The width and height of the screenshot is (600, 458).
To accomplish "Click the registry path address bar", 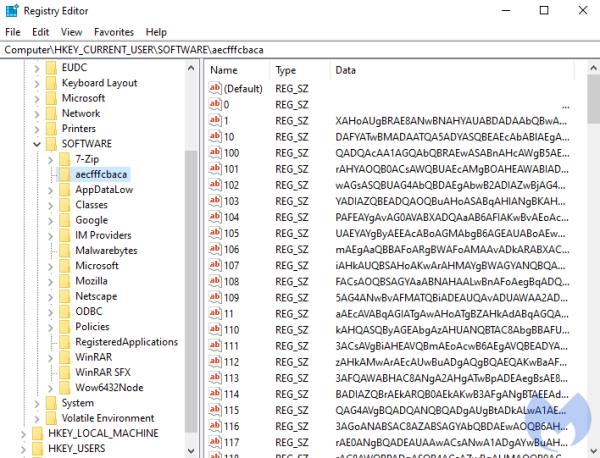I will [x=300, y=49].
